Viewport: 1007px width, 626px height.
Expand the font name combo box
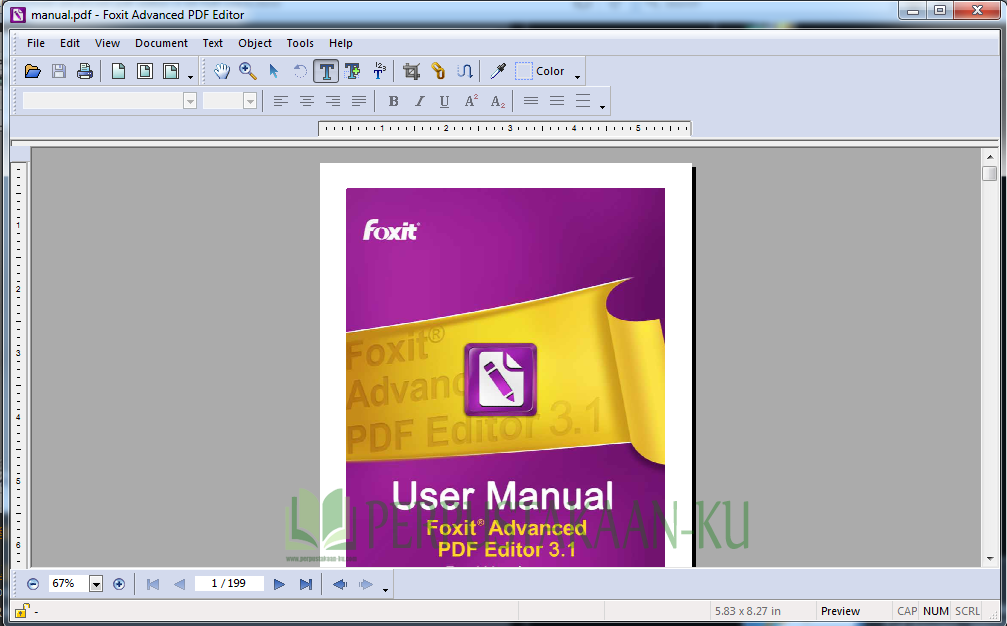coord(190,100)
